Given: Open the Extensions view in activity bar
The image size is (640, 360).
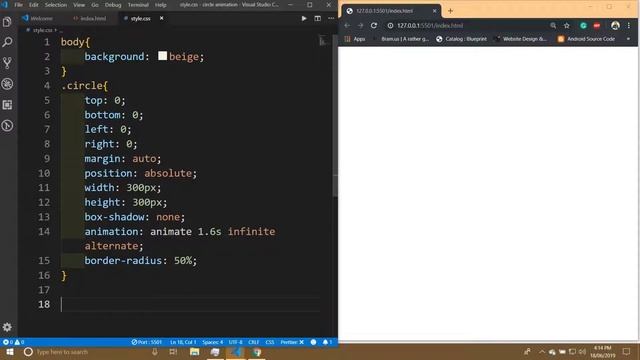Looking at the screenshot, I should (x=7, y=105).
